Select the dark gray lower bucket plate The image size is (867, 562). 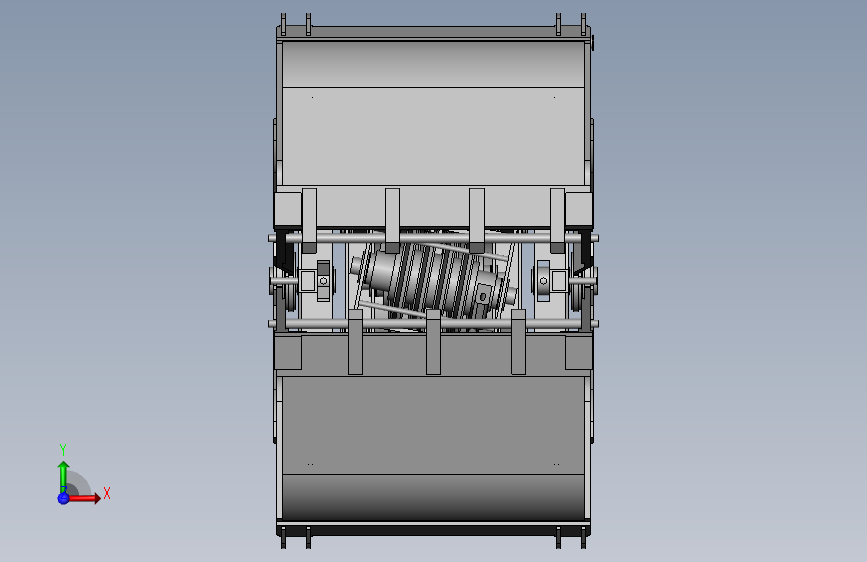pos(434,425)
